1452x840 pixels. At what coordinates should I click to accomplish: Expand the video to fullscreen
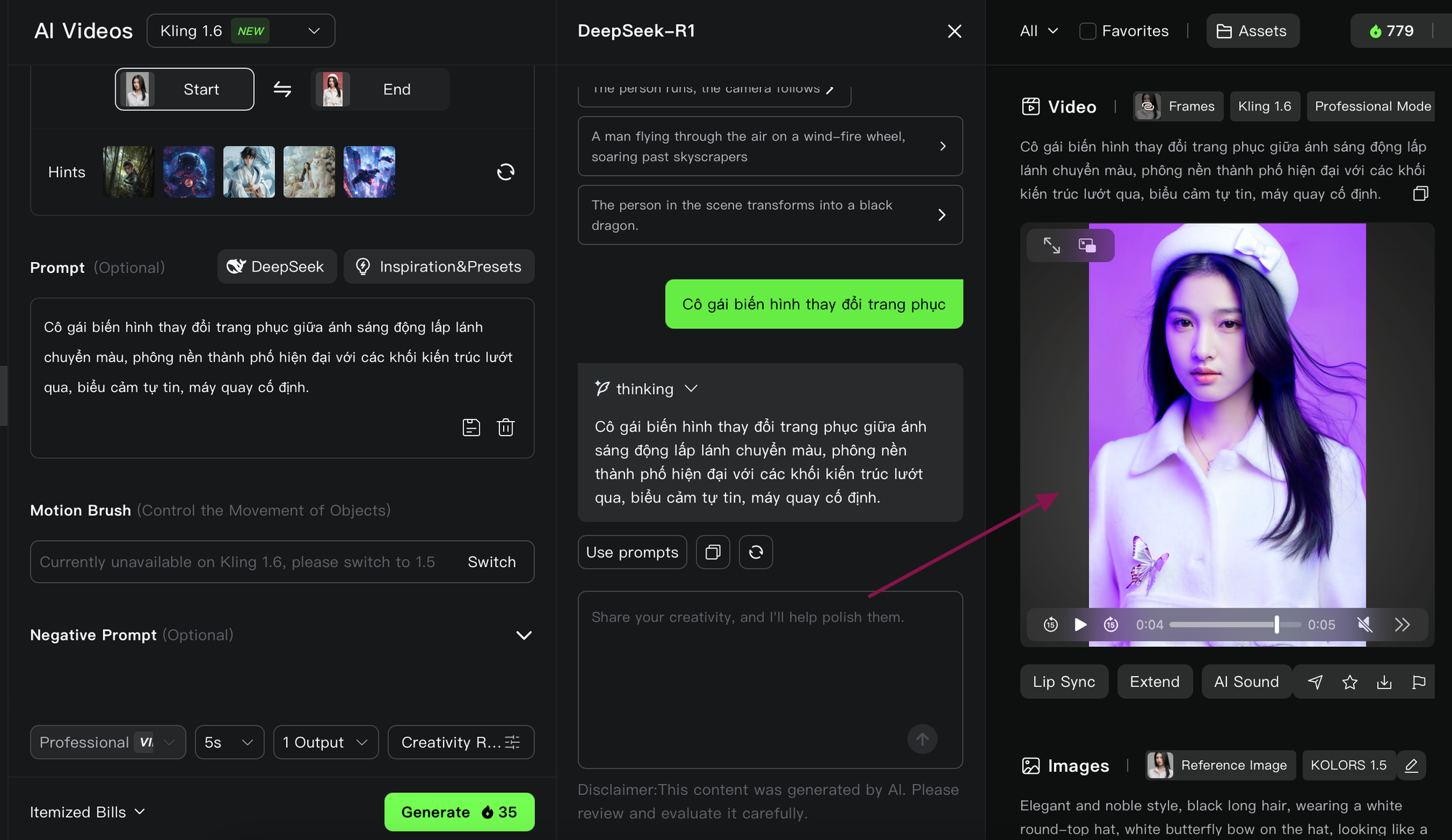tap(1051, 245)
